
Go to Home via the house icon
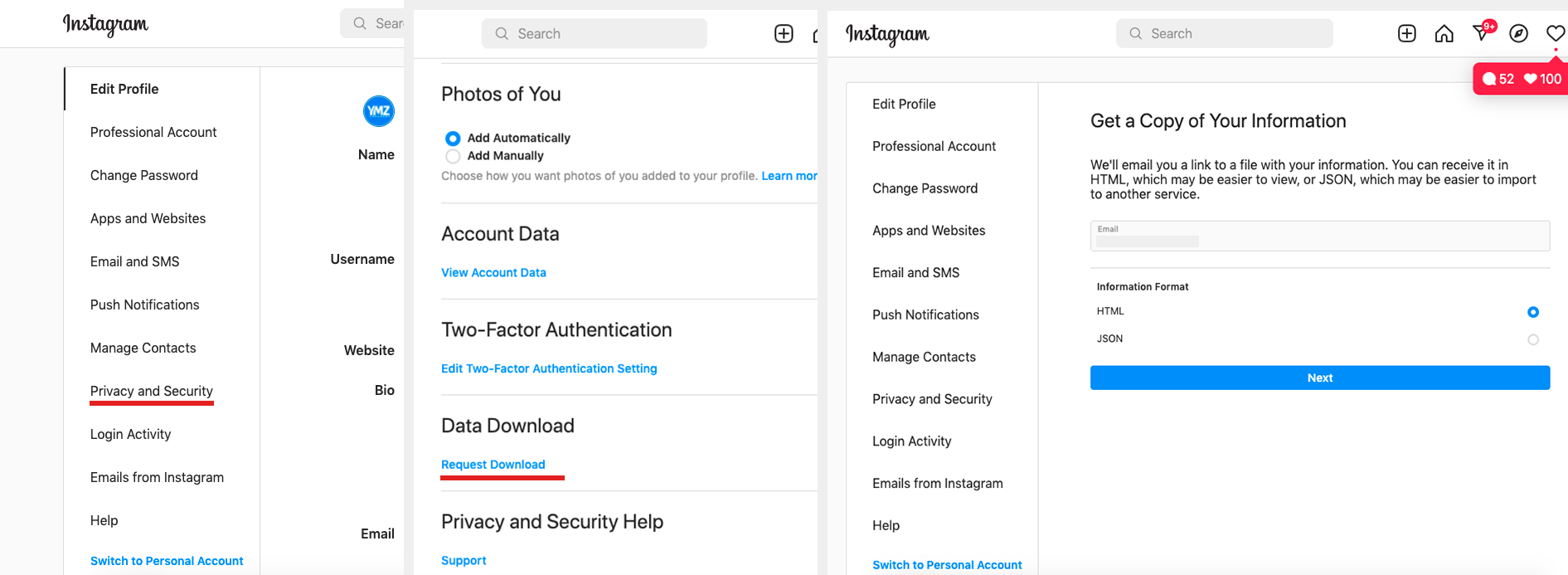[x=1444, y=33]
